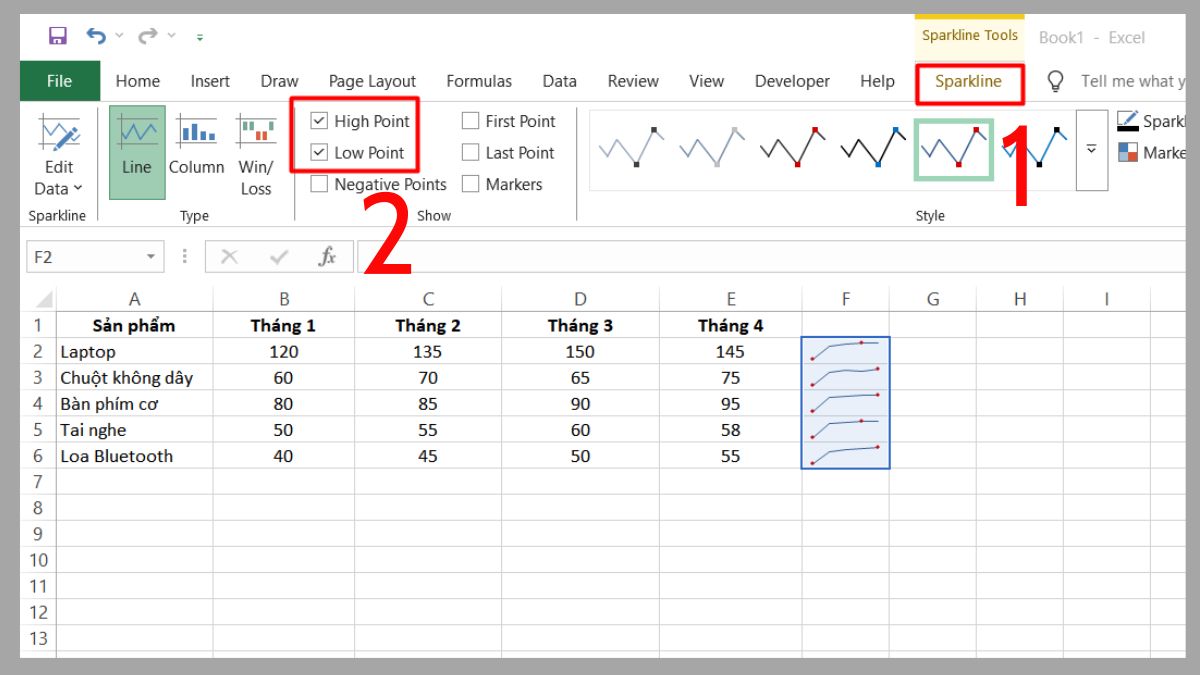Click the Save icon in the quick access toolbar

(57, 36)
